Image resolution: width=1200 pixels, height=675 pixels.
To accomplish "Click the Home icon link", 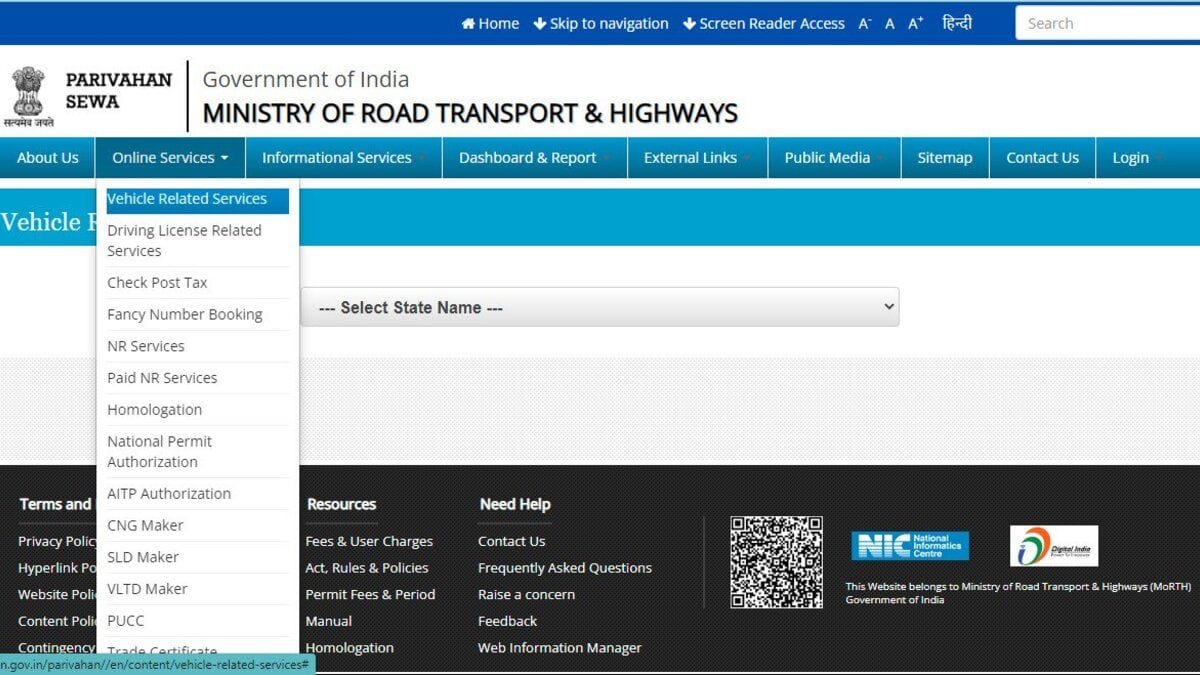I will click(x=490, y=23).
